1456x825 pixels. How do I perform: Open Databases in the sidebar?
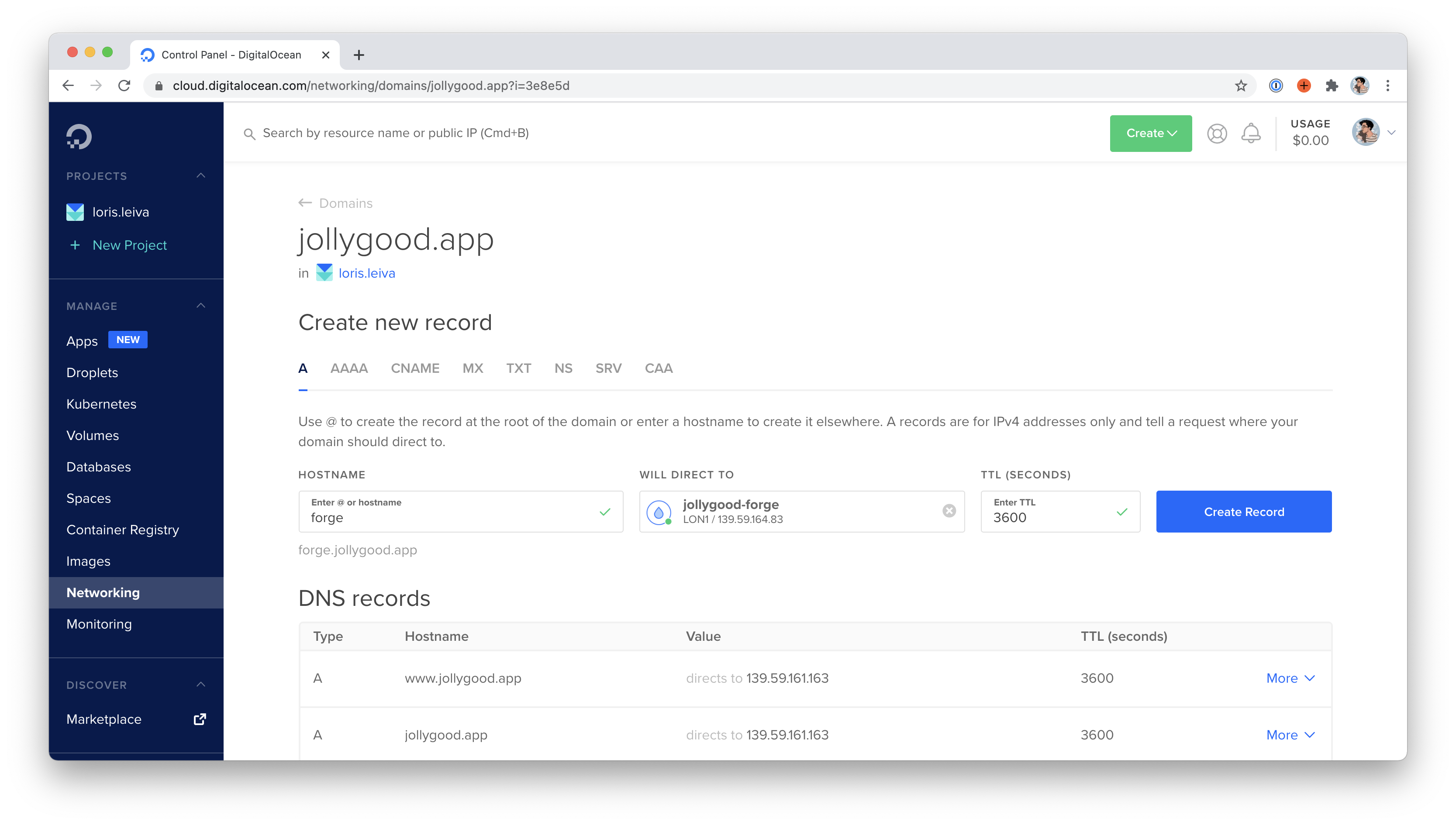tap(98, 467)
